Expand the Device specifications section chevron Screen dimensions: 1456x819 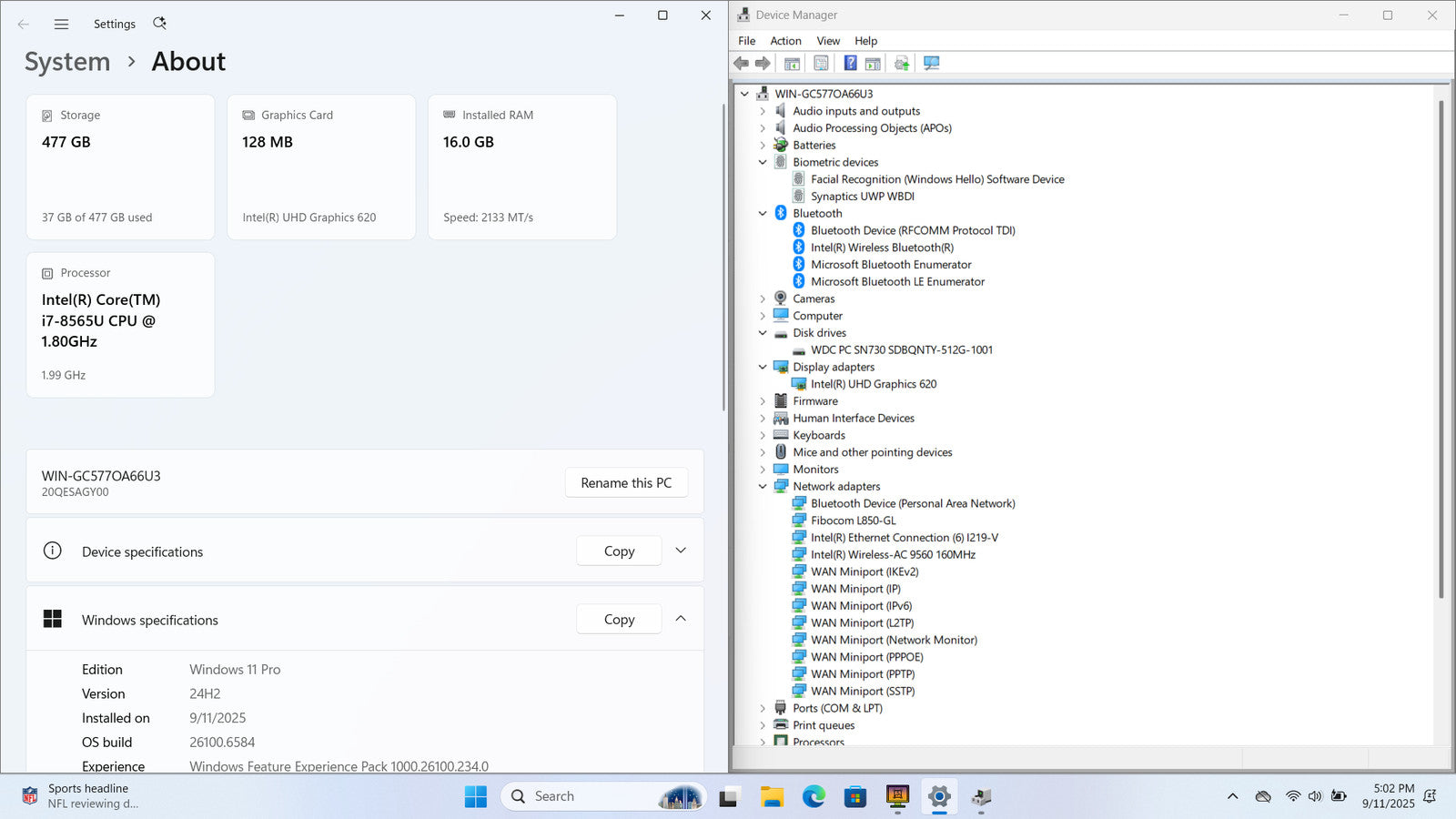(x=681, y=551)
